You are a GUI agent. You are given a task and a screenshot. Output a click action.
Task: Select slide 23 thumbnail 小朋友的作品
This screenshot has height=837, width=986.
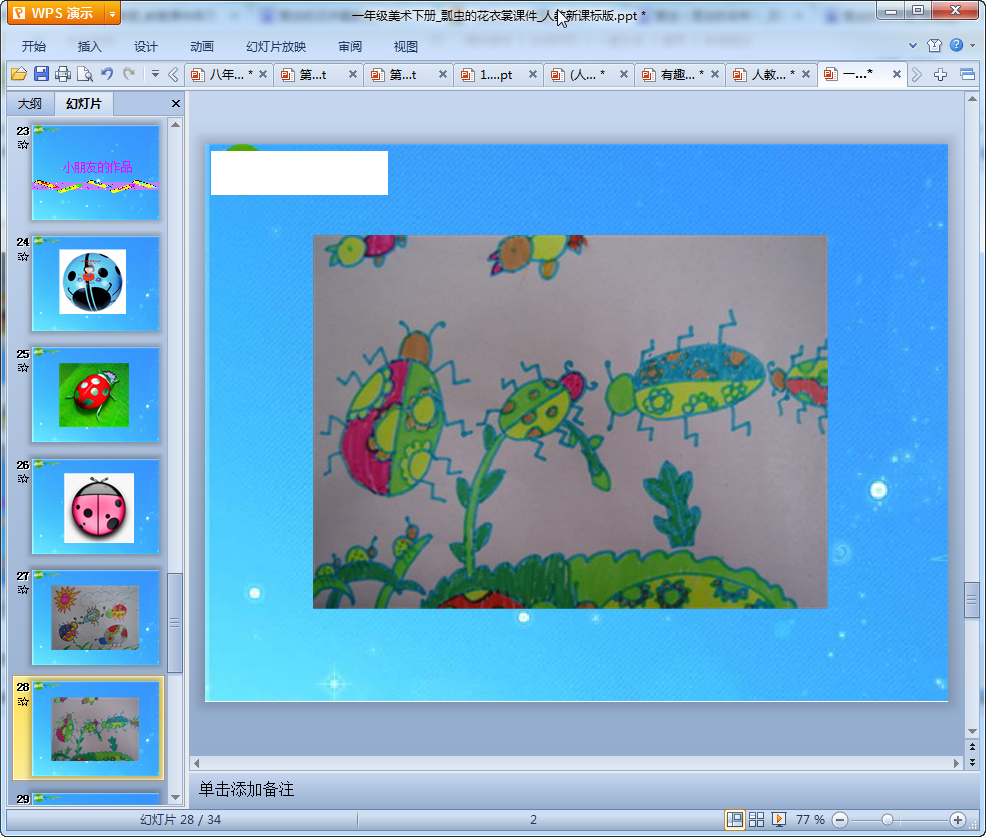(x=96, y=172)
